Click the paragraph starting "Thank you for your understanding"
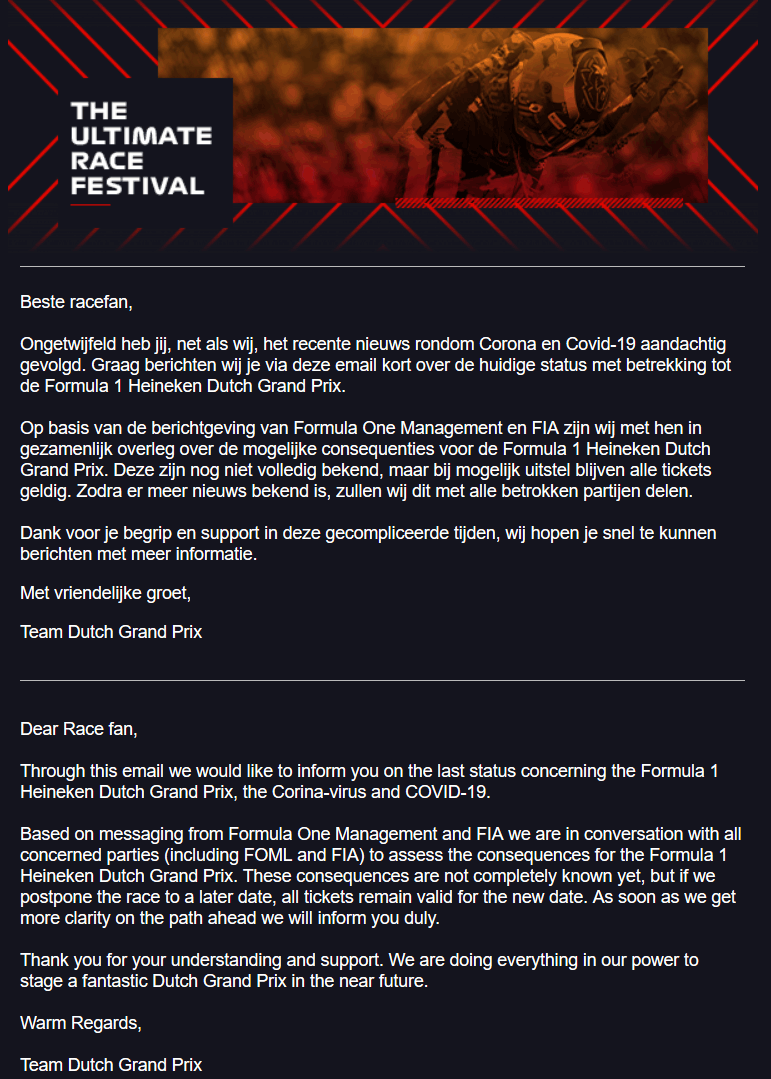This screenshot has height=1079, width=771. coord(360,969)
